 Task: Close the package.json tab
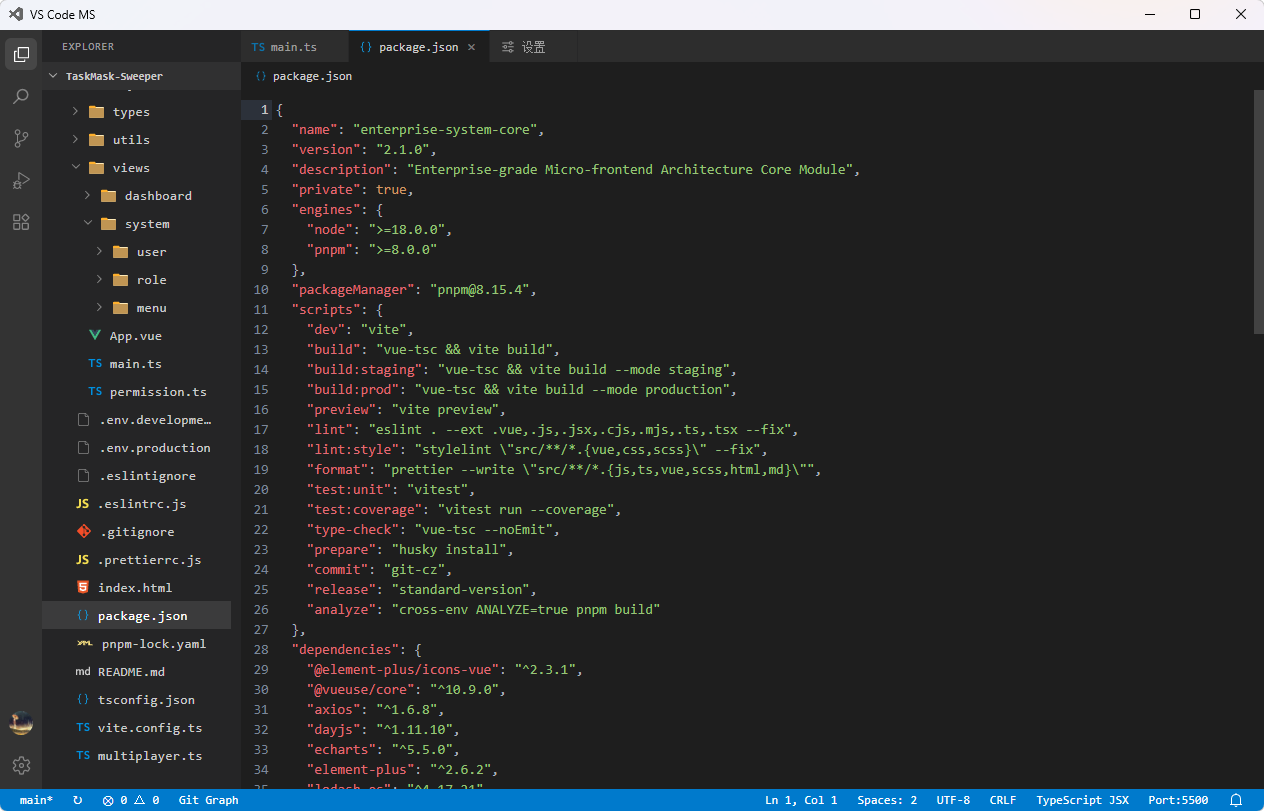[471, 47]
